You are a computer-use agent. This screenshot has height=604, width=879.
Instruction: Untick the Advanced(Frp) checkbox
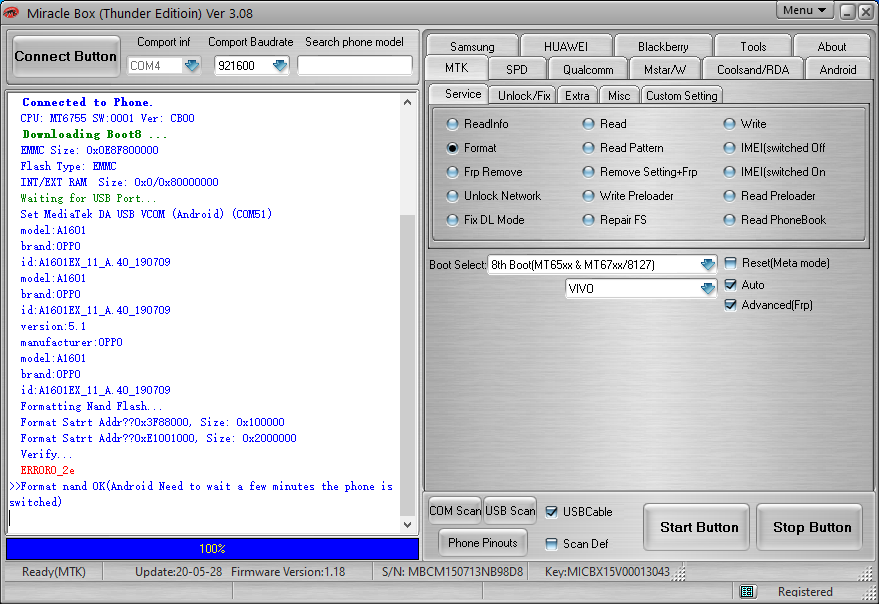point(730,305)
